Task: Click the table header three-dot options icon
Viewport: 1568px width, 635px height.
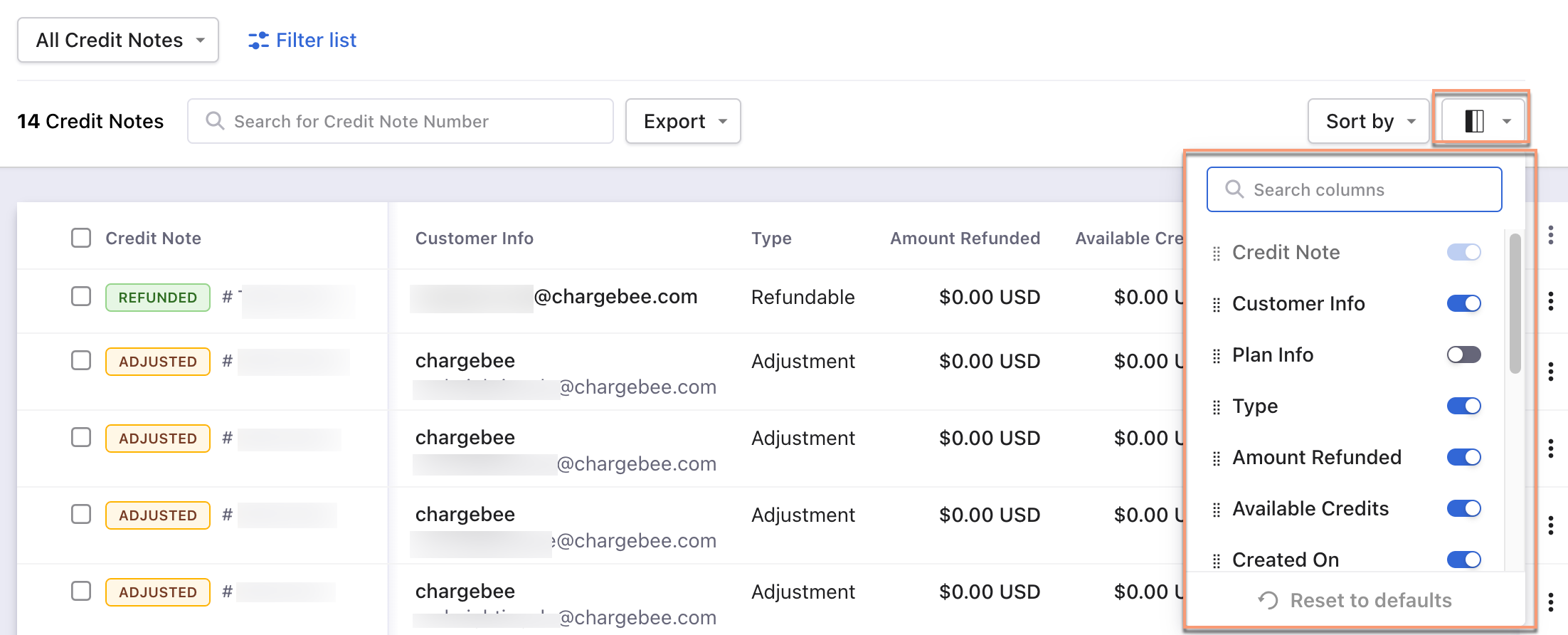Action: 1550,235
